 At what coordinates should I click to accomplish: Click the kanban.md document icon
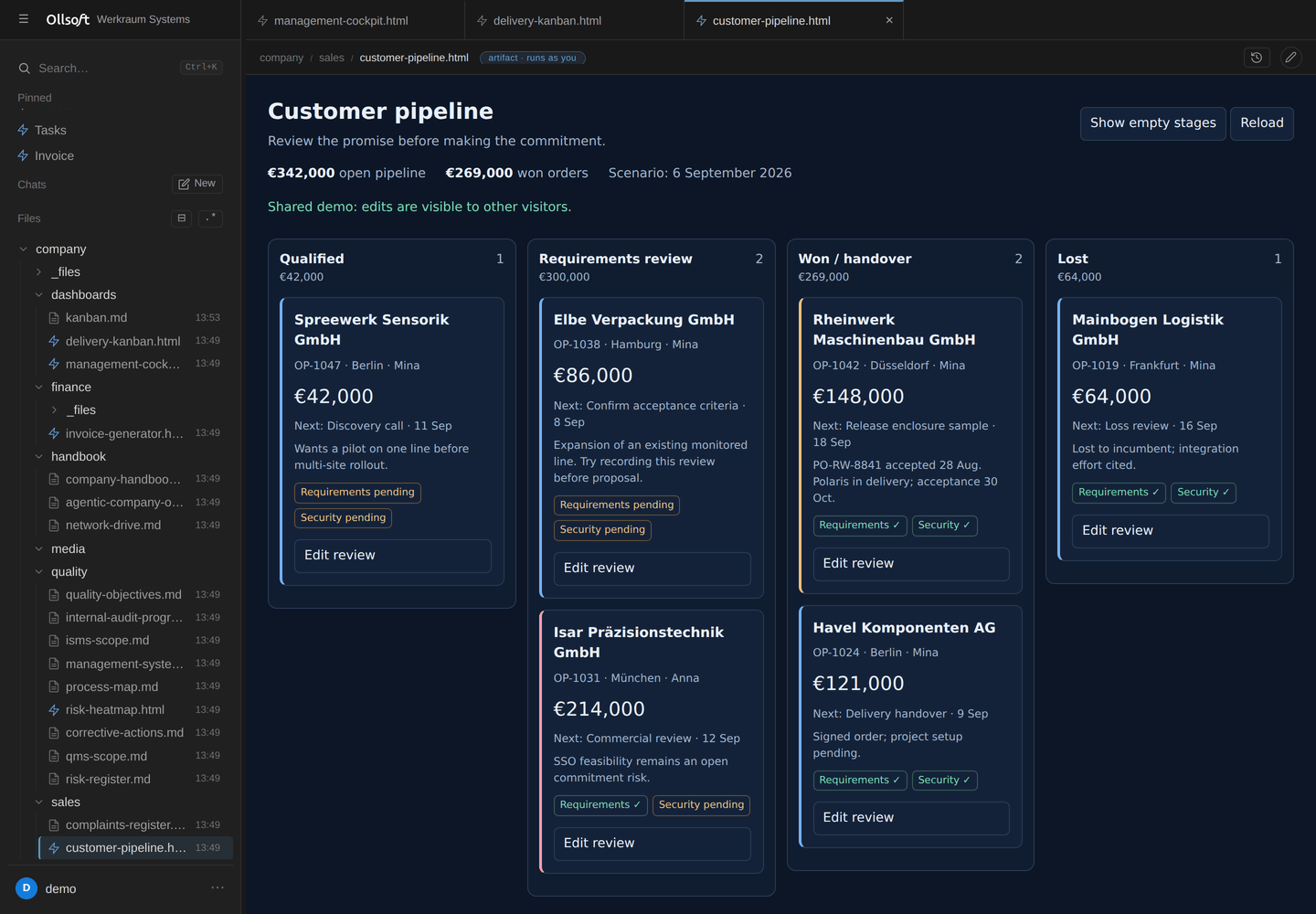click(54, 318)
